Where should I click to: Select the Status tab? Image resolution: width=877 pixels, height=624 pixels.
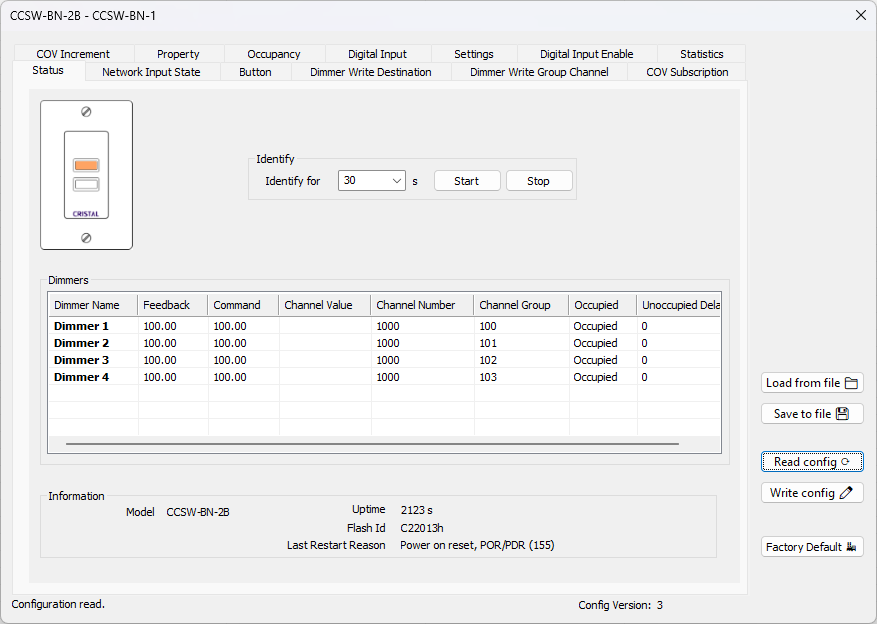[x=48, y=70]
